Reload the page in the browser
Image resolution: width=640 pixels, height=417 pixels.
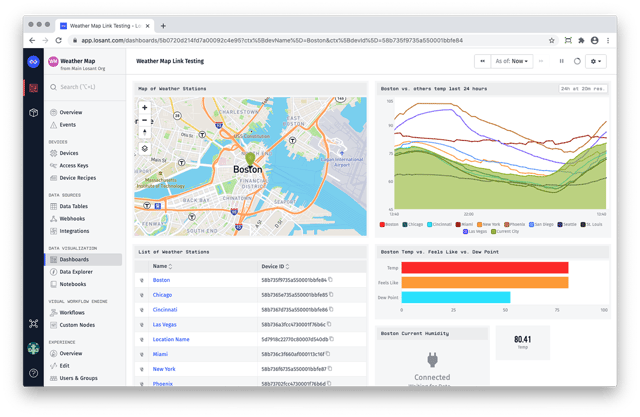pos(58,40)
